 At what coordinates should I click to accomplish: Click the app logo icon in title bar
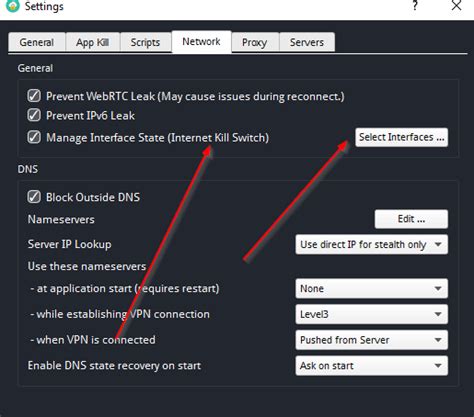point(12,6)
